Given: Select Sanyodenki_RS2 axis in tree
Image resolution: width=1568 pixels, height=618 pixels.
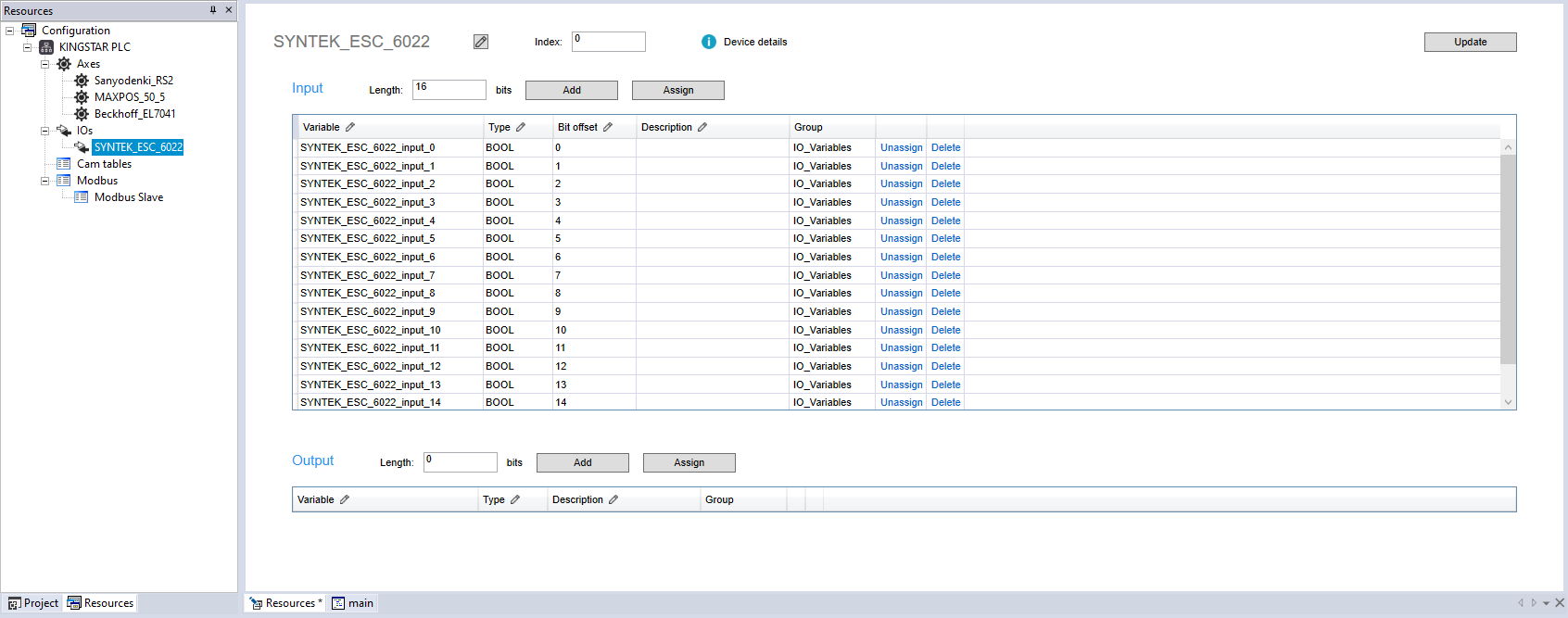Looking at the screenshot, I should coord(133,81).
